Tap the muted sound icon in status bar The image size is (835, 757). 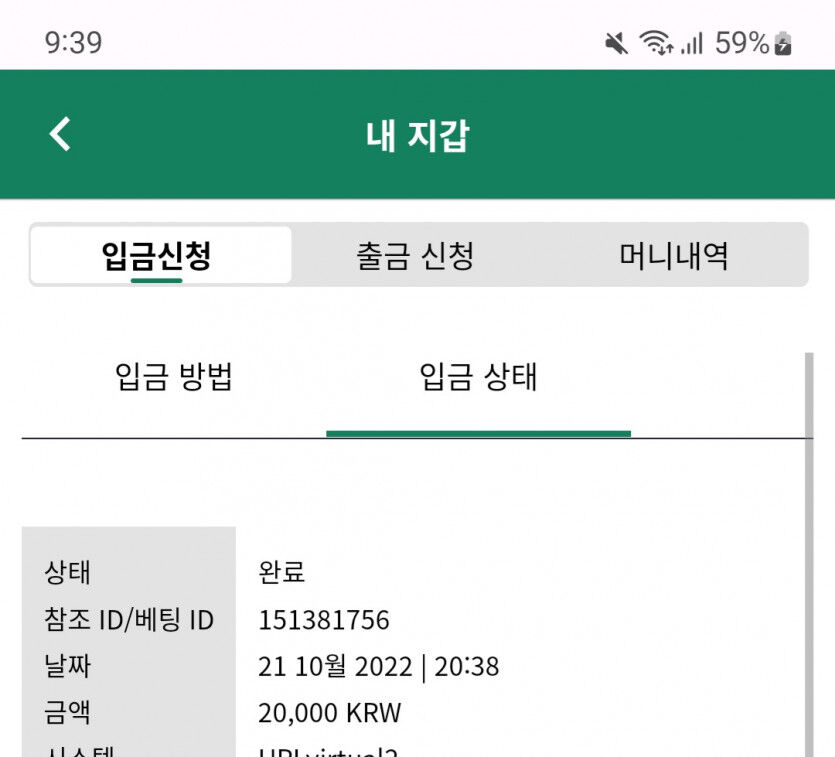617,43
